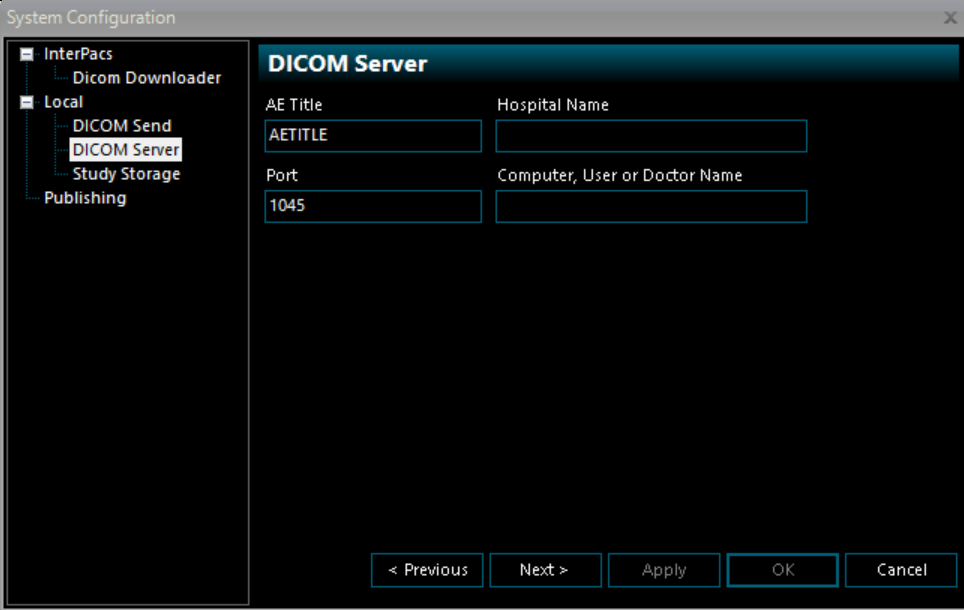Open Publishing settings page
964x610 pixels.
(x=85, y=198)
